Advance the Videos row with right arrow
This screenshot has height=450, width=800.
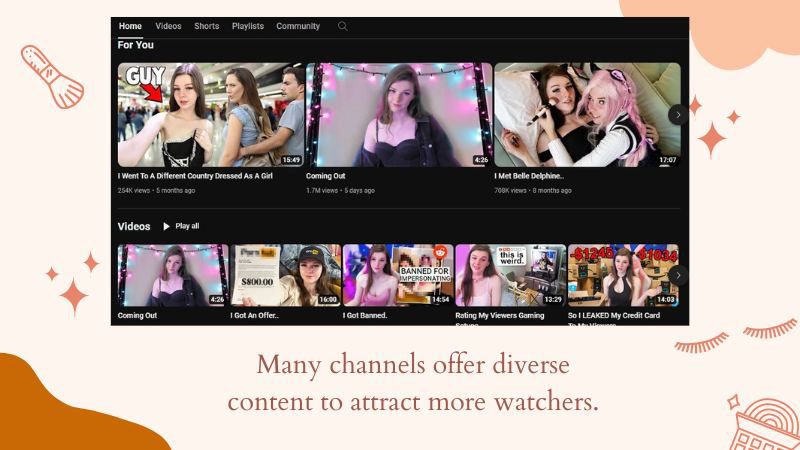pyautogui.click(x=678, y=276)
